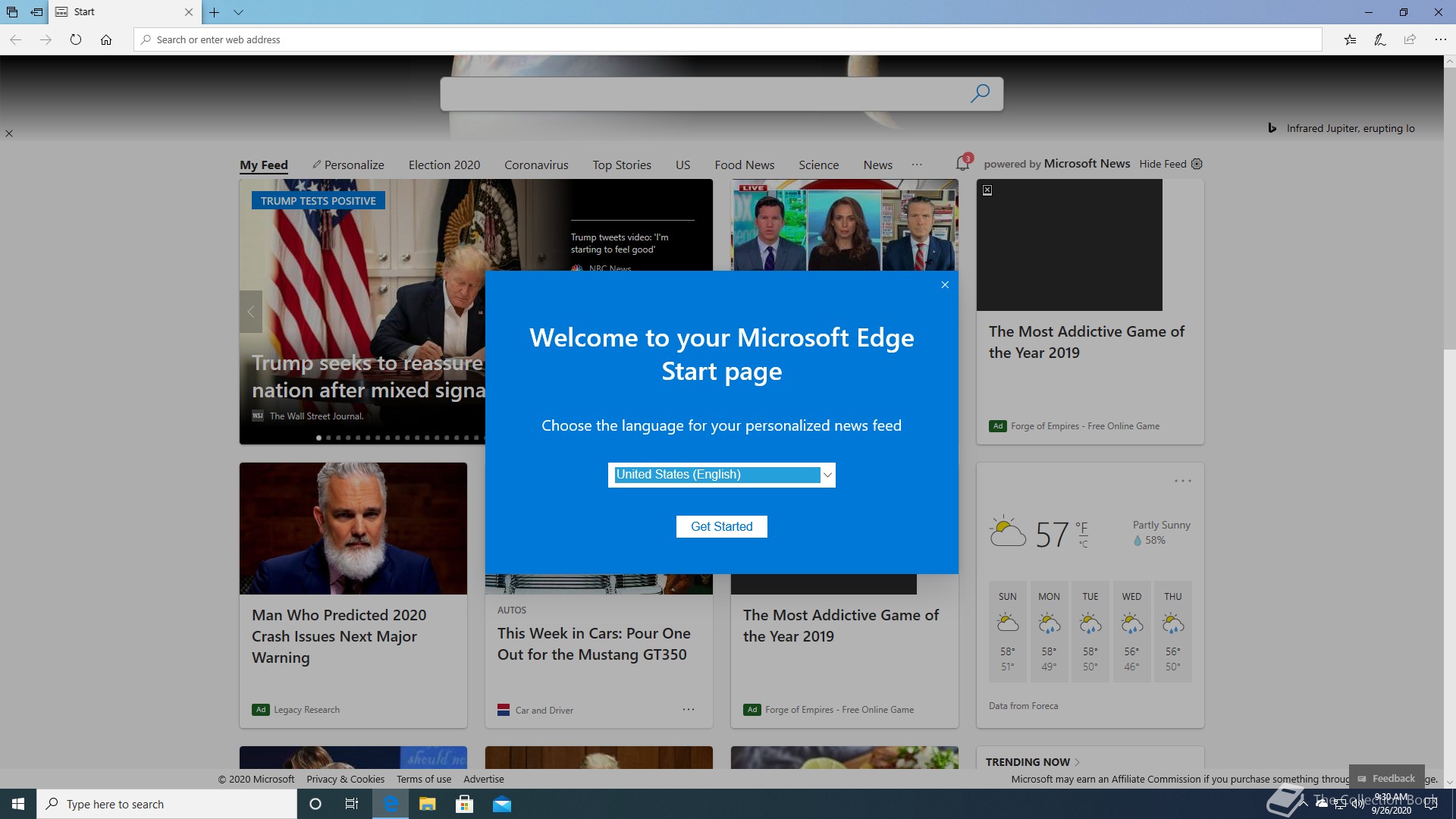
Task: Click the taskbar search box
Action: point(167,804)
